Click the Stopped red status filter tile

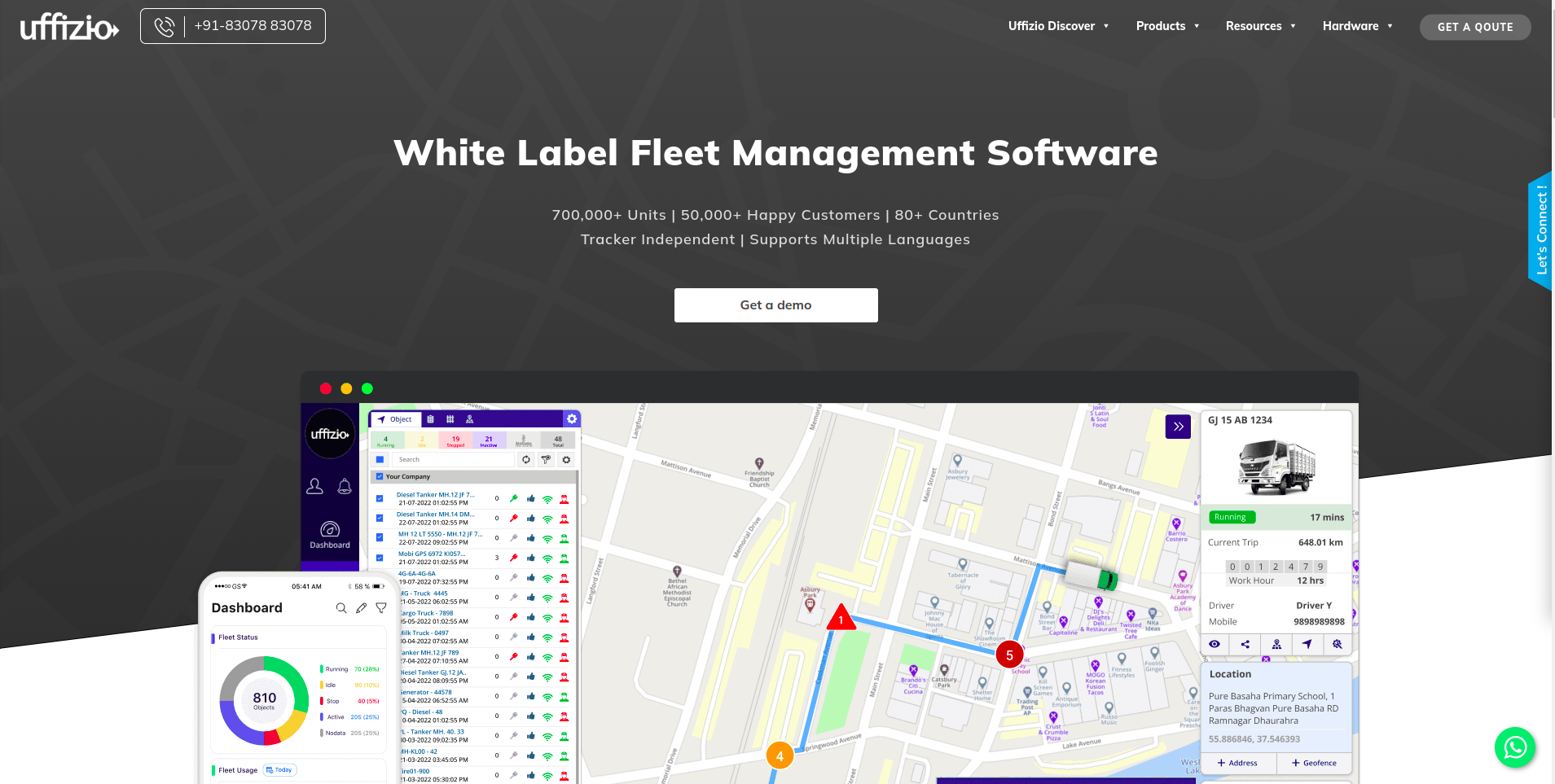[x=455, y=440]
